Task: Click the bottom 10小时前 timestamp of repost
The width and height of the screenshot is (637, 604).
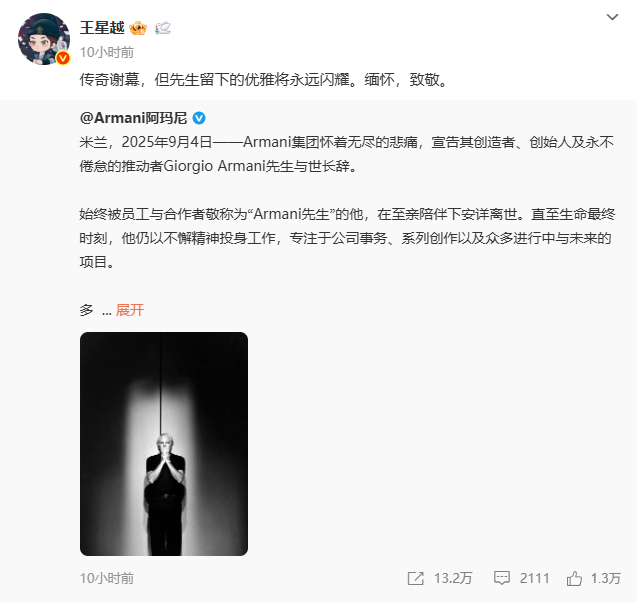Action: coord(107,578)
